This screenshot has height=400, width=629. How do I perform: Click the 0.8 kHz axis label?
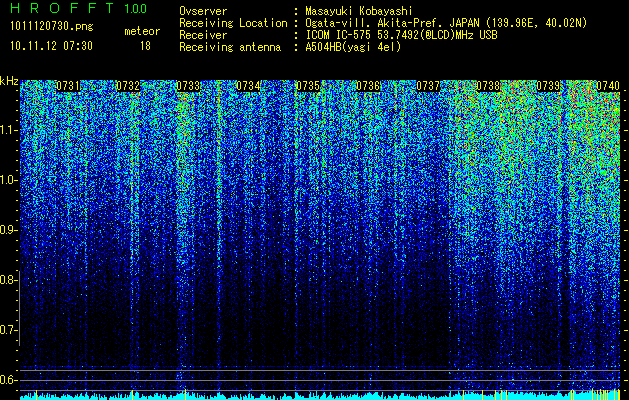(x=8, y=280)
